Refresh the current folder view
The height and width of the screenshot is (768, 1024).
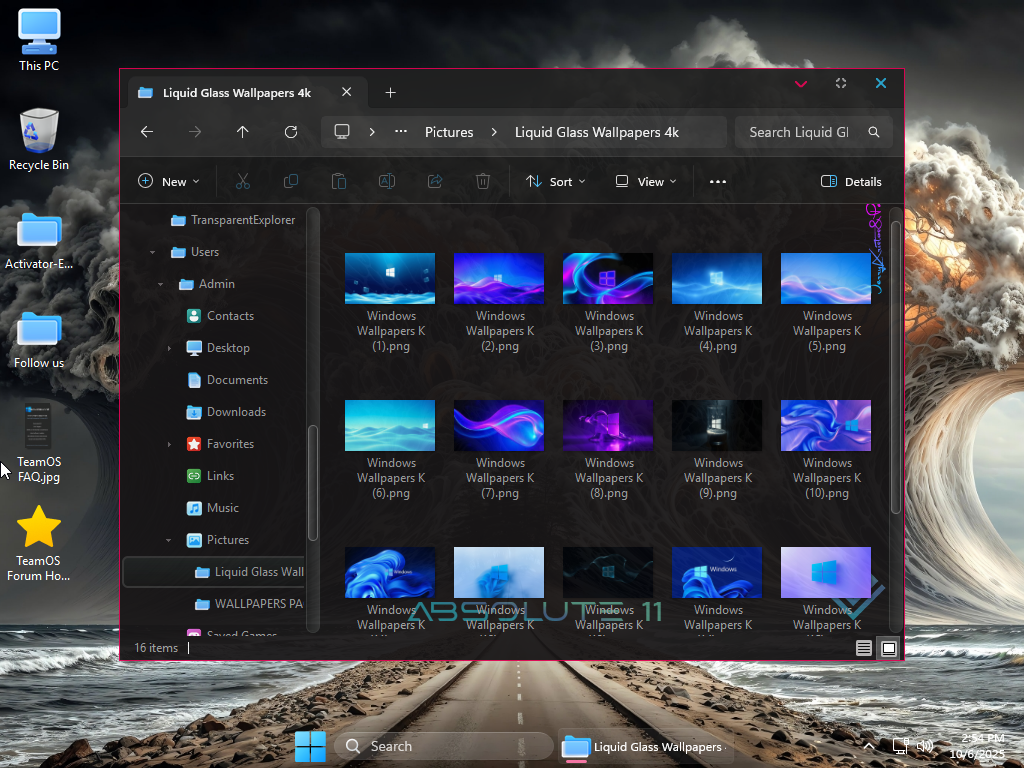coord(291,132)
